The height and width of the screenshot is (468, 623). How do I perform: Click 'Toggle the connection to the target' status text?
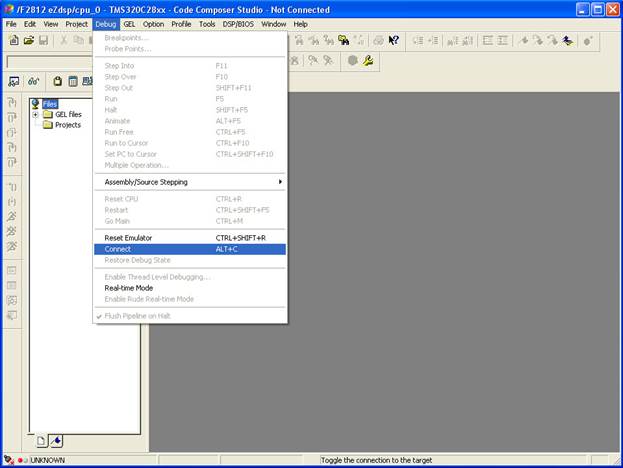pyautogui.click(x=376, y=460)
